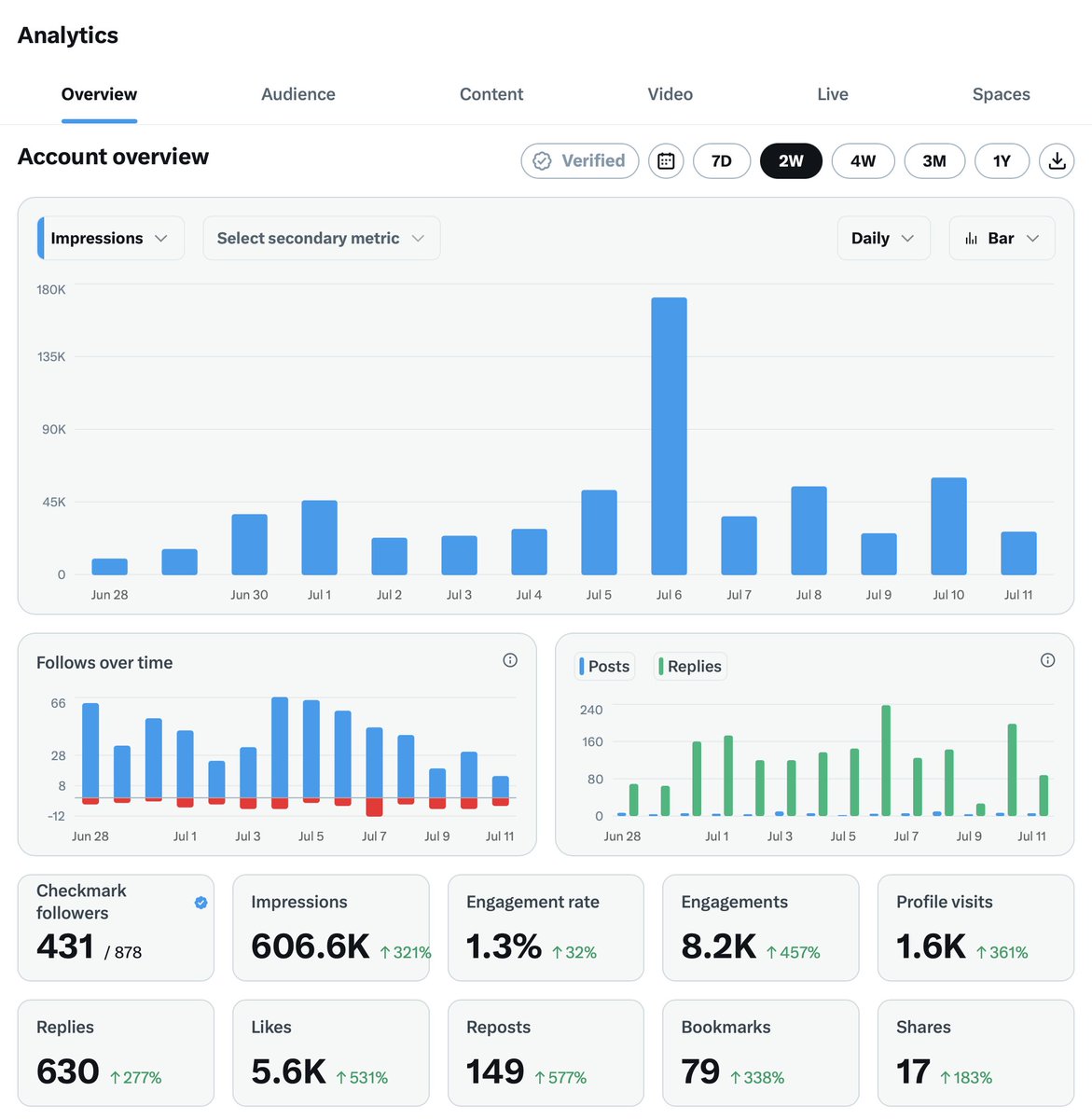Select the 1Y time range
The width and height of the screenshot is (1092, 1119).
pos(1002,160)
